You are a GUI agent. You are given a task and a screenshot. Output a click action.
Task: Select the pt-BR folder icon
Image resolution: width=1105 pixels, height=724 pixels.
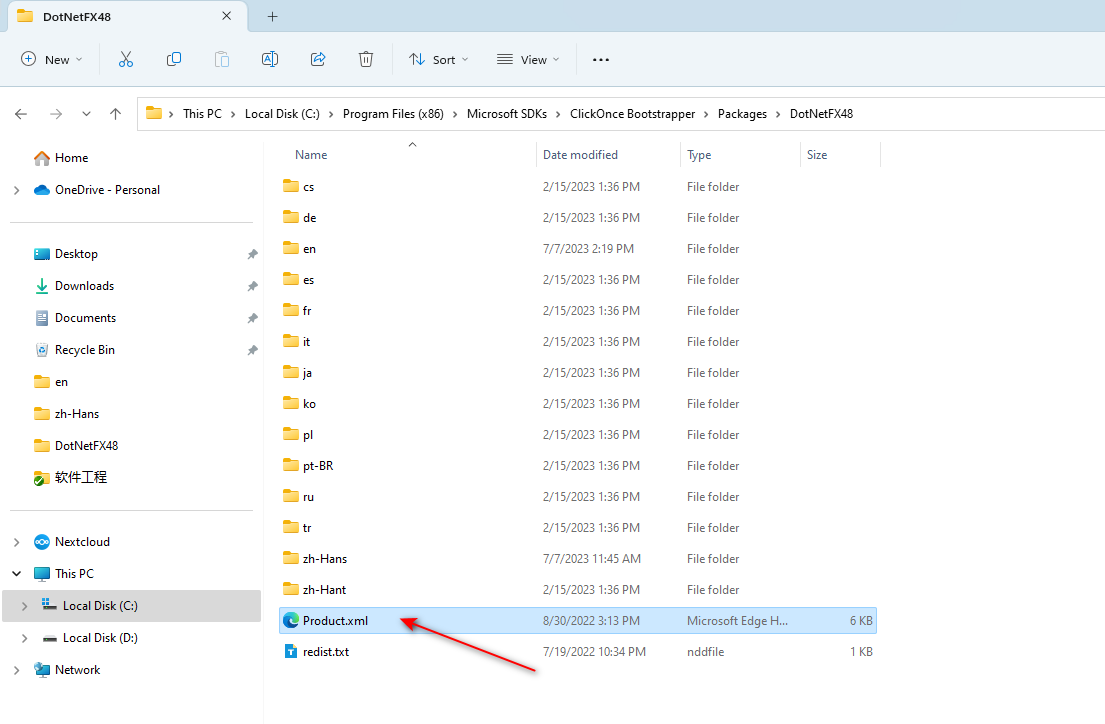click(x=290, y=465)
